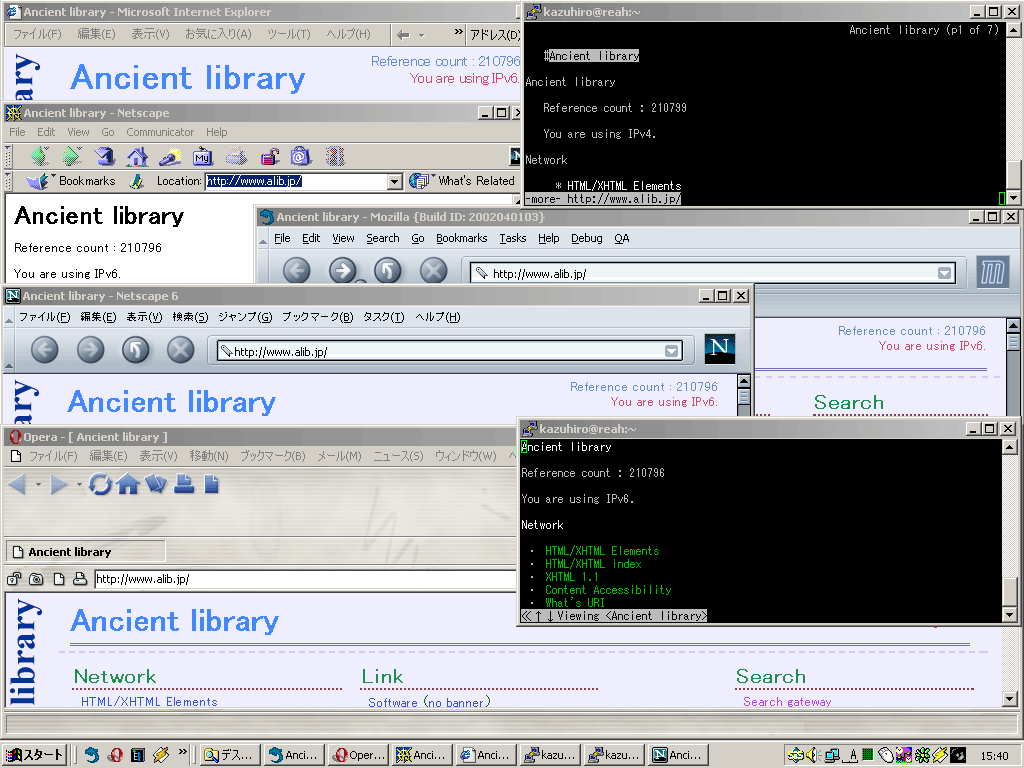Viewport: 1024px width, 768px height.
Task: Click Back button in Netscape 6
Action: click(44, 349)
